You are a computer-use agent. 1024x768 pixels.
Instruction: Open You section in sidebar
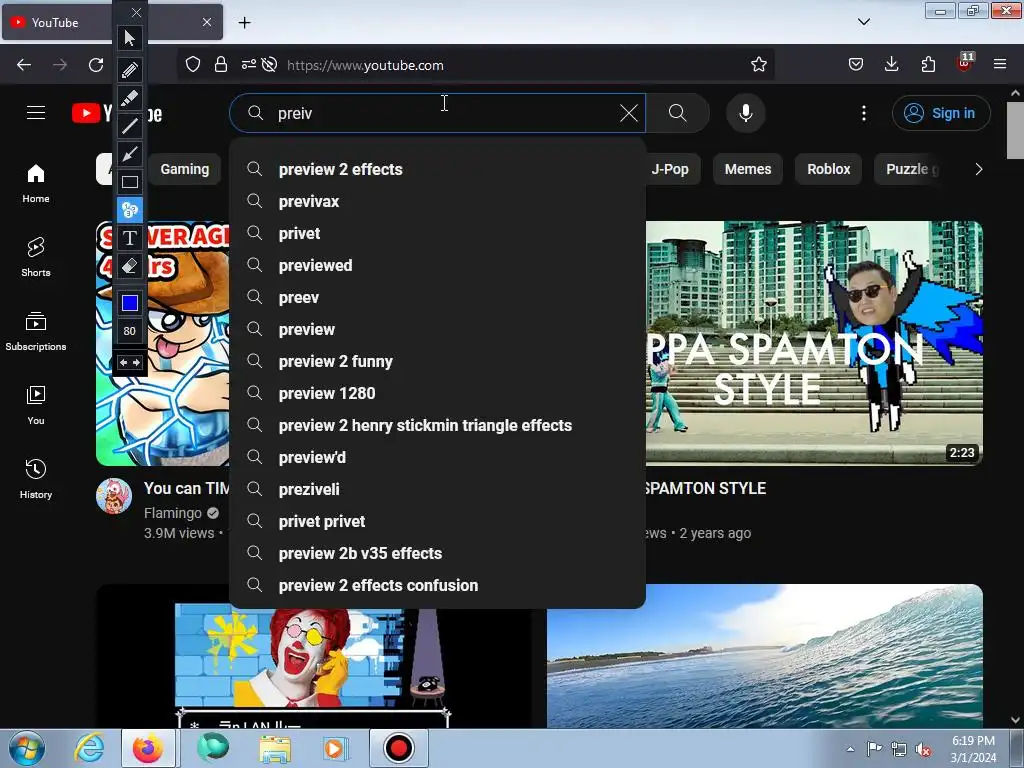pyautogui.click(x=36, y=404)
